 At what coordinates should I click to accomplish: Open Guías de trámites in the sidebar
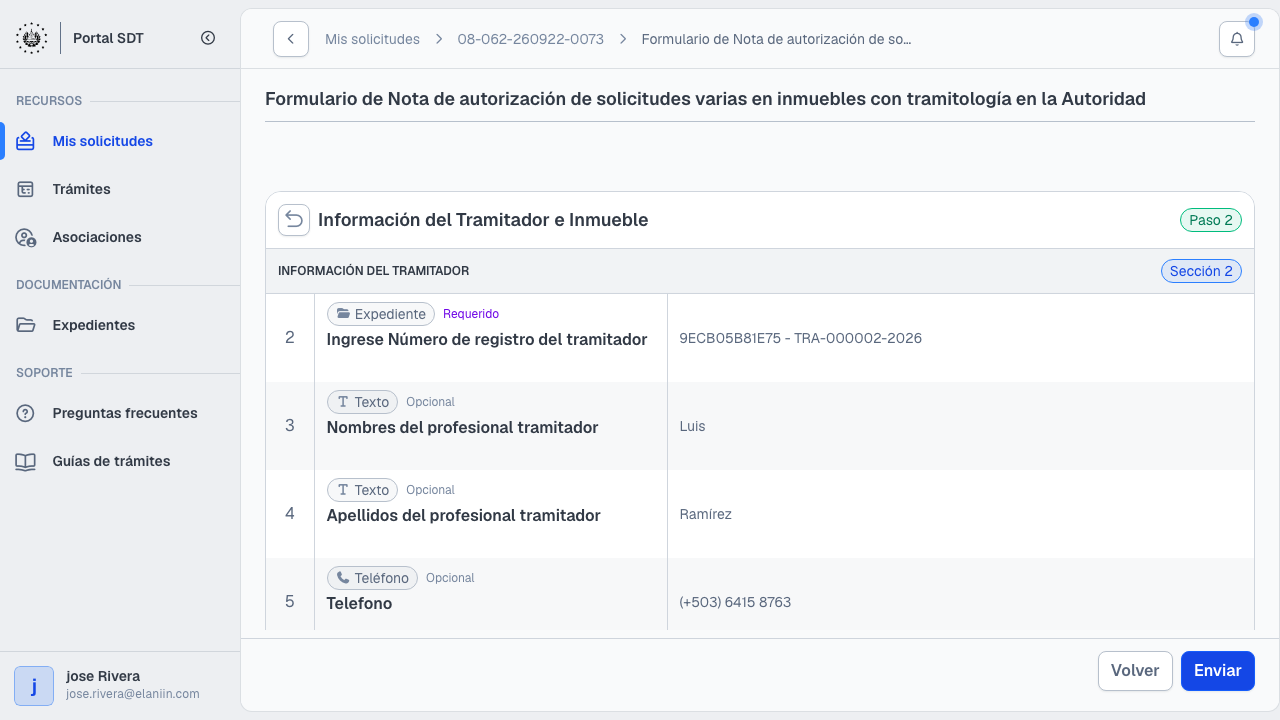click(x=120, y=461)
